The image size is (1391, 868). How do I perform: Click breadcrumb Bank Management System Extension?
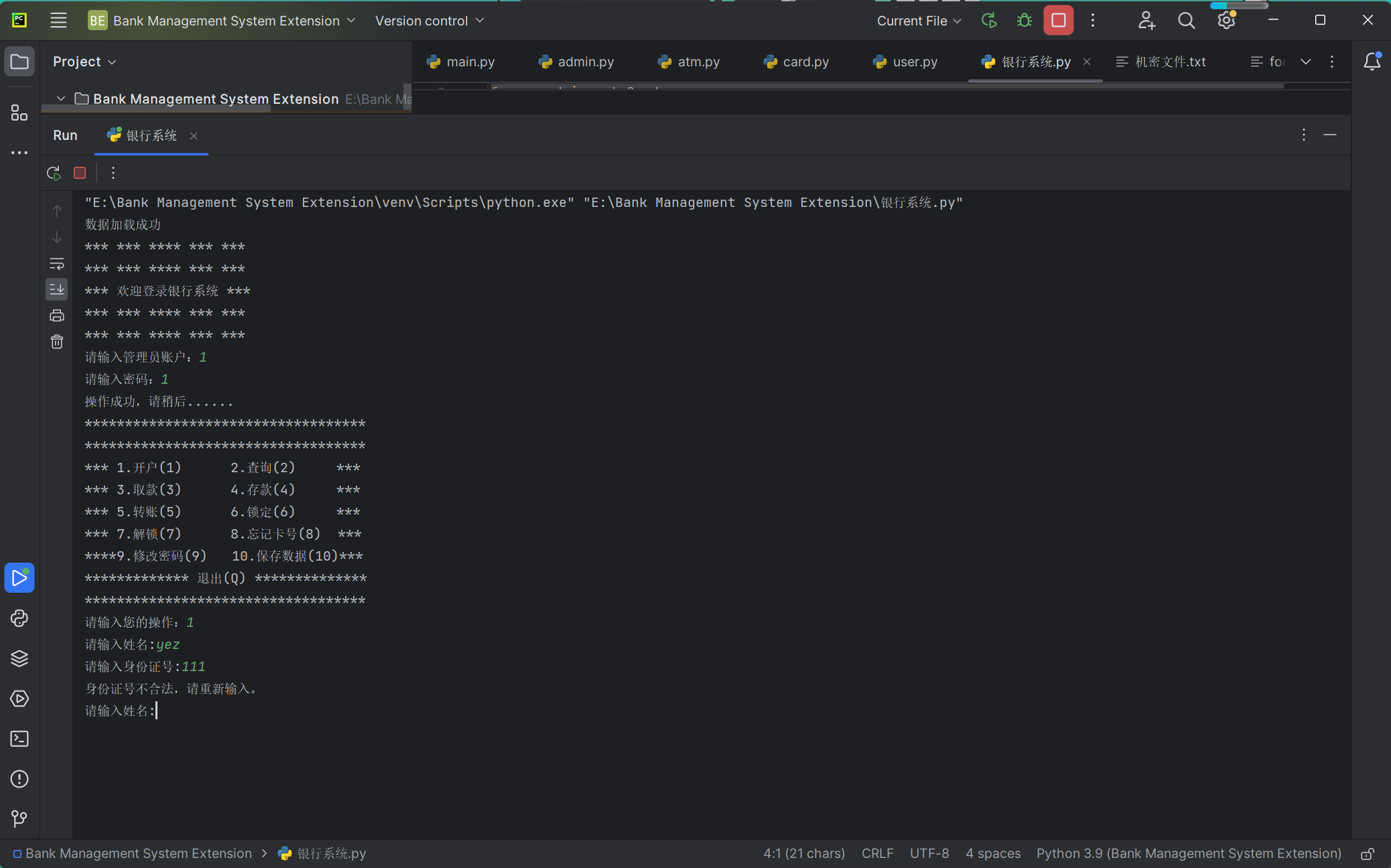tap(133, 853)
